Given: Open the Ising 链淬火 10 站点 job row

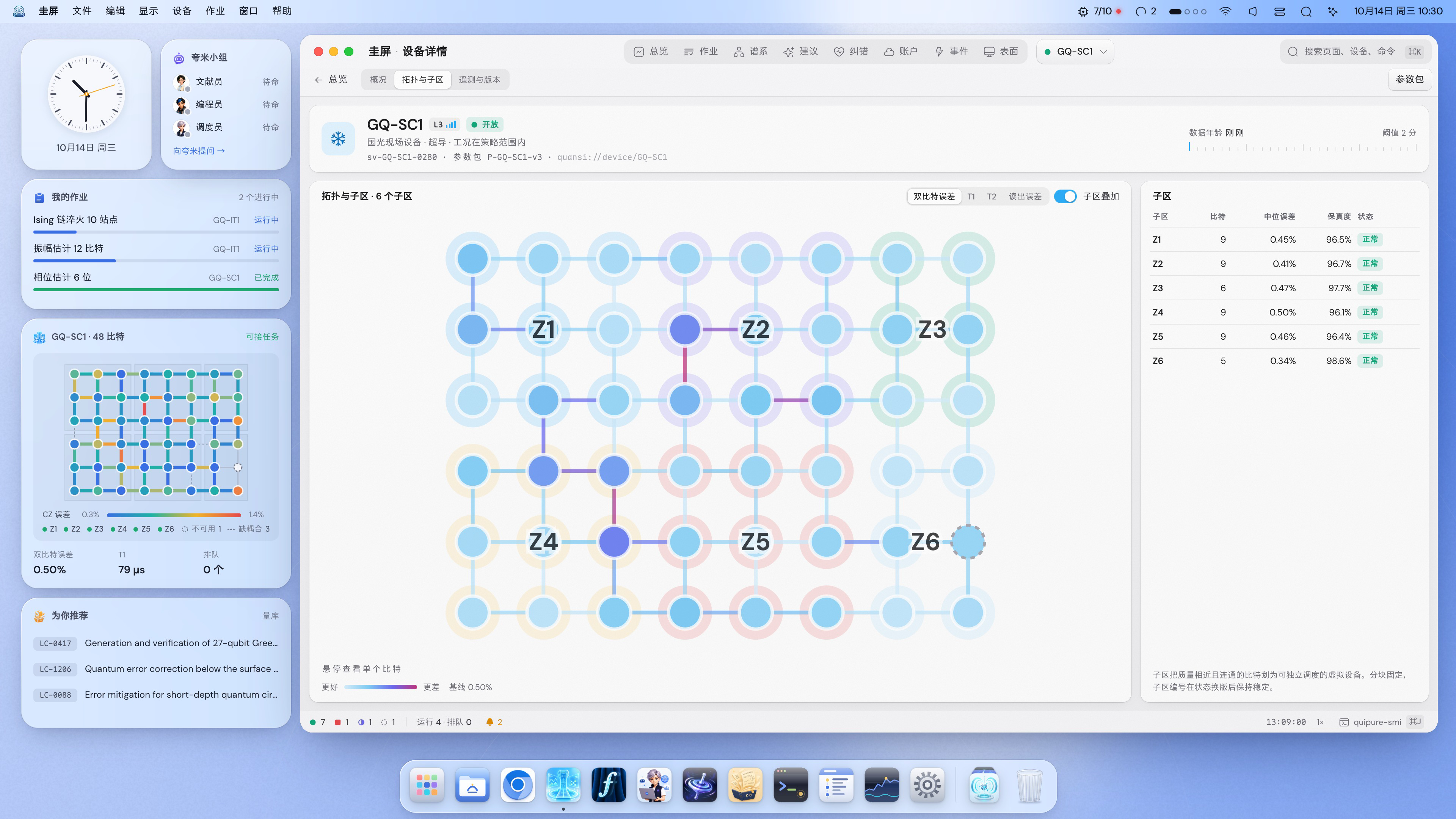Looking at the screenshot, I should tap(156, 224).
